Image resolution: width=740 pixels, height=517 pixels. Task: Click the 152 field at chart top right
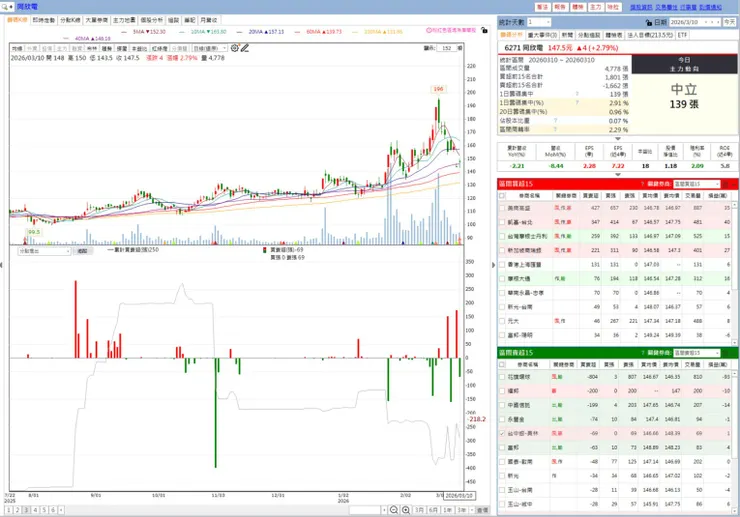coord(446,48)
